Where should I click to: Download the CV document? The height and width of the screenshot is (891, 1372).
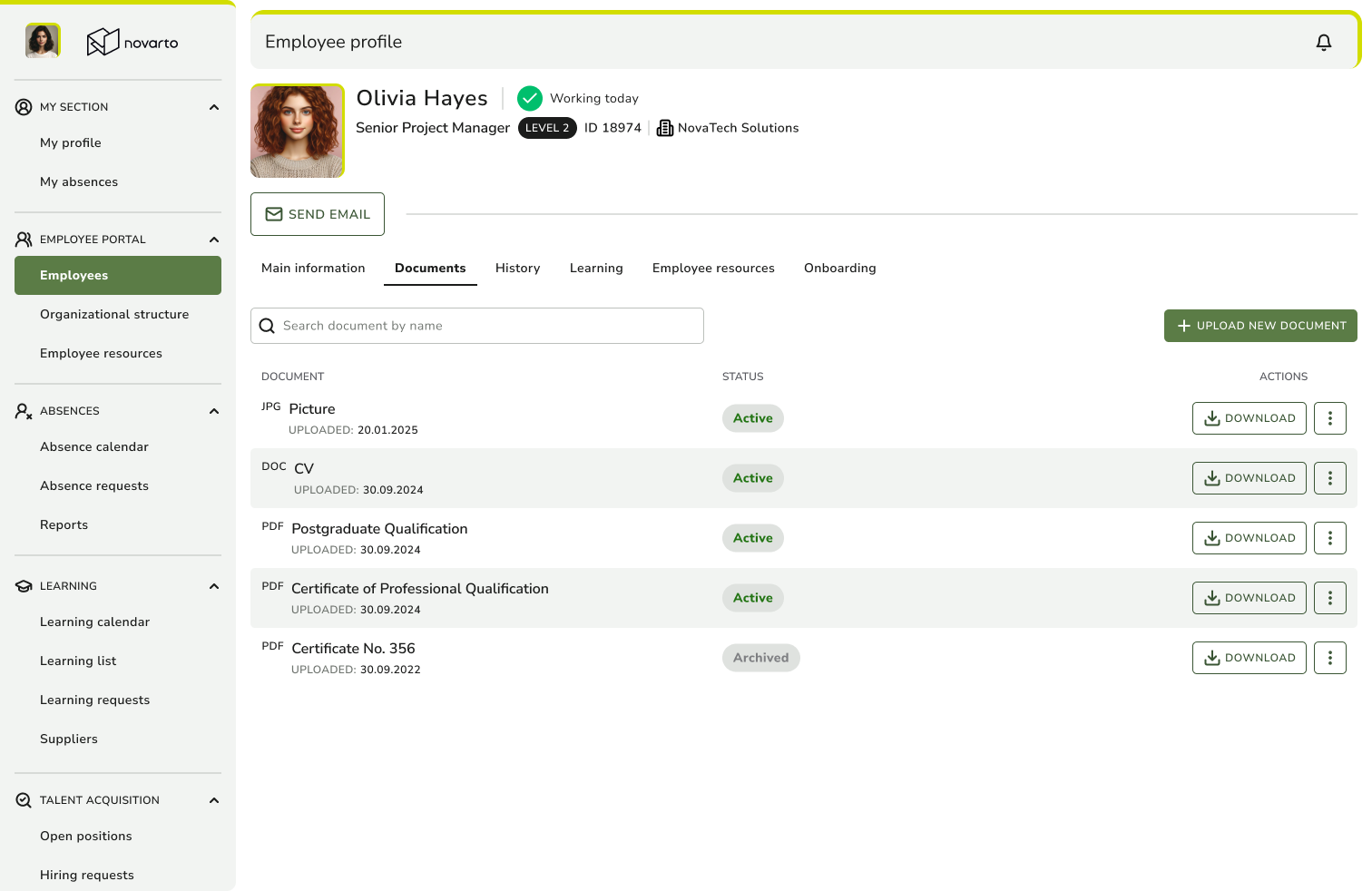[x=1249, y=478]
